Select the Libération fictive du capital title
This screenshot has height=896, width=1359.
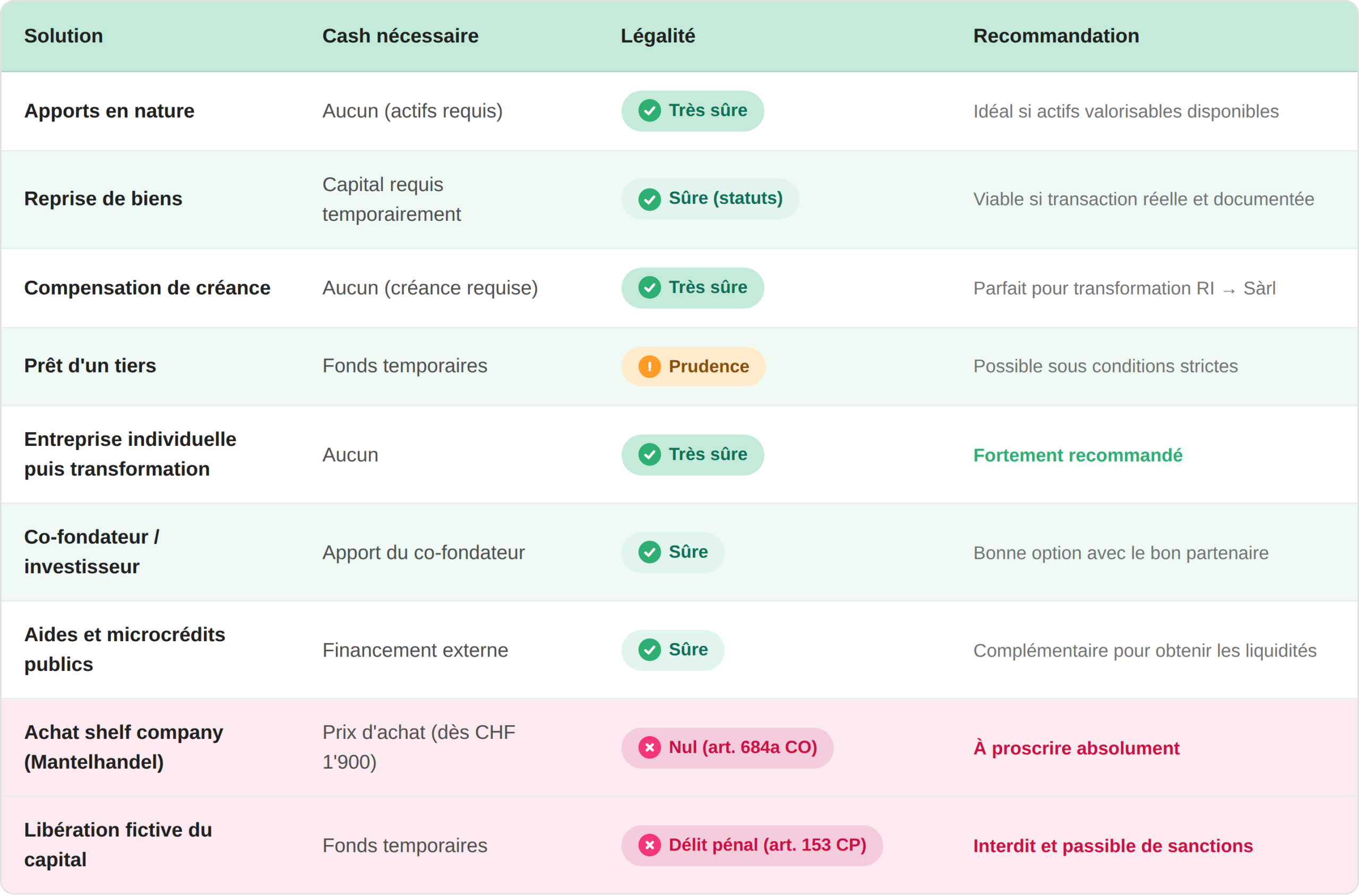118,845
